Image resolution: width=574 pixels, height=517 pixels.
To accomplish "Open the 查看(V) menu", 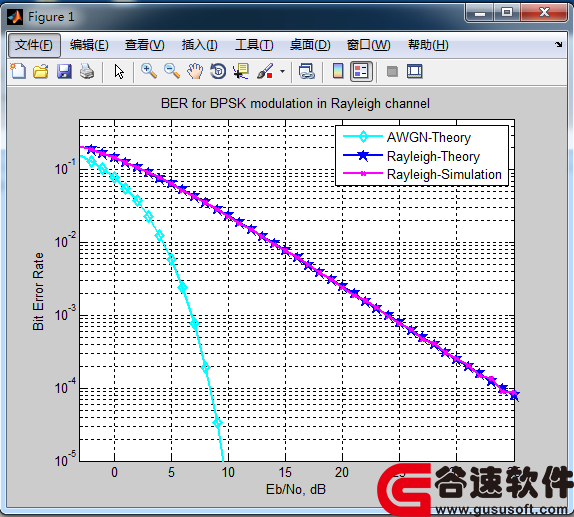I will pyautogui.click(x=144, y=45).
